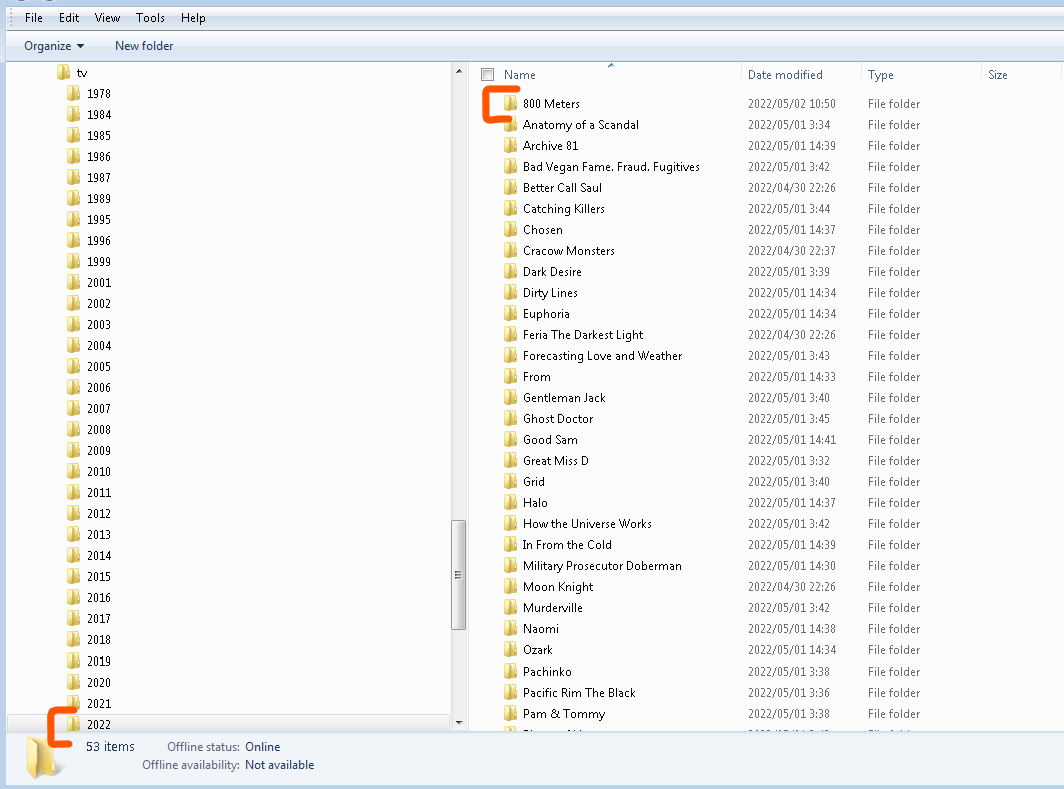Create a New folder
Viewport: 1064px width, 789px height.
tap(144, 45)
